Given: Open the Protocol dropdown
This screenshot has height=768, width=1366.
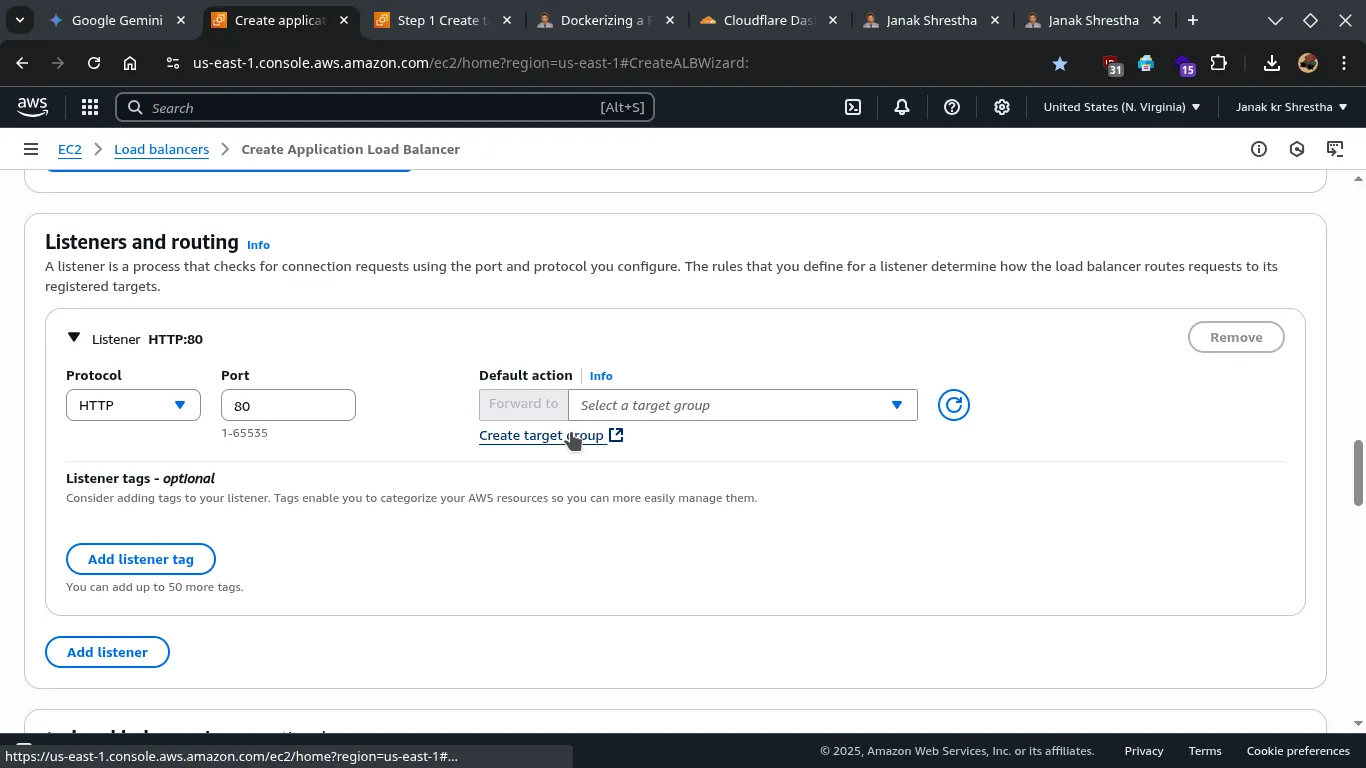Looking at the screenshot, I should click(133, 405).
